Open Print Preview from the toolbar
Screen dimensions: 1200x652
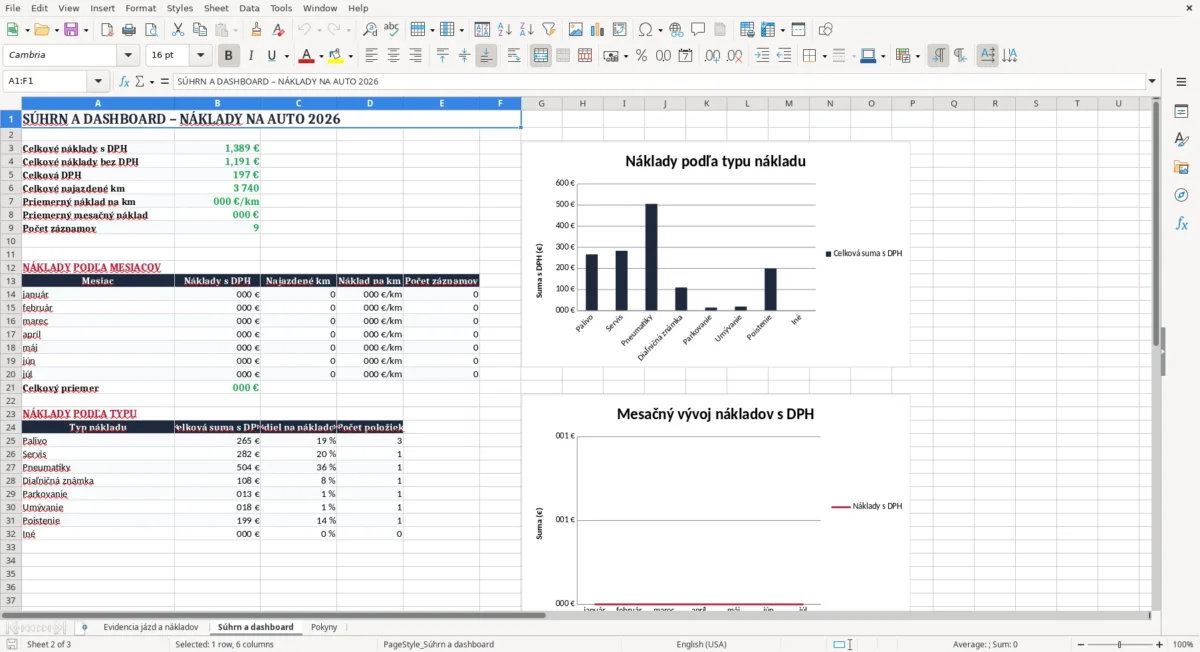click(x=150, y=30)
